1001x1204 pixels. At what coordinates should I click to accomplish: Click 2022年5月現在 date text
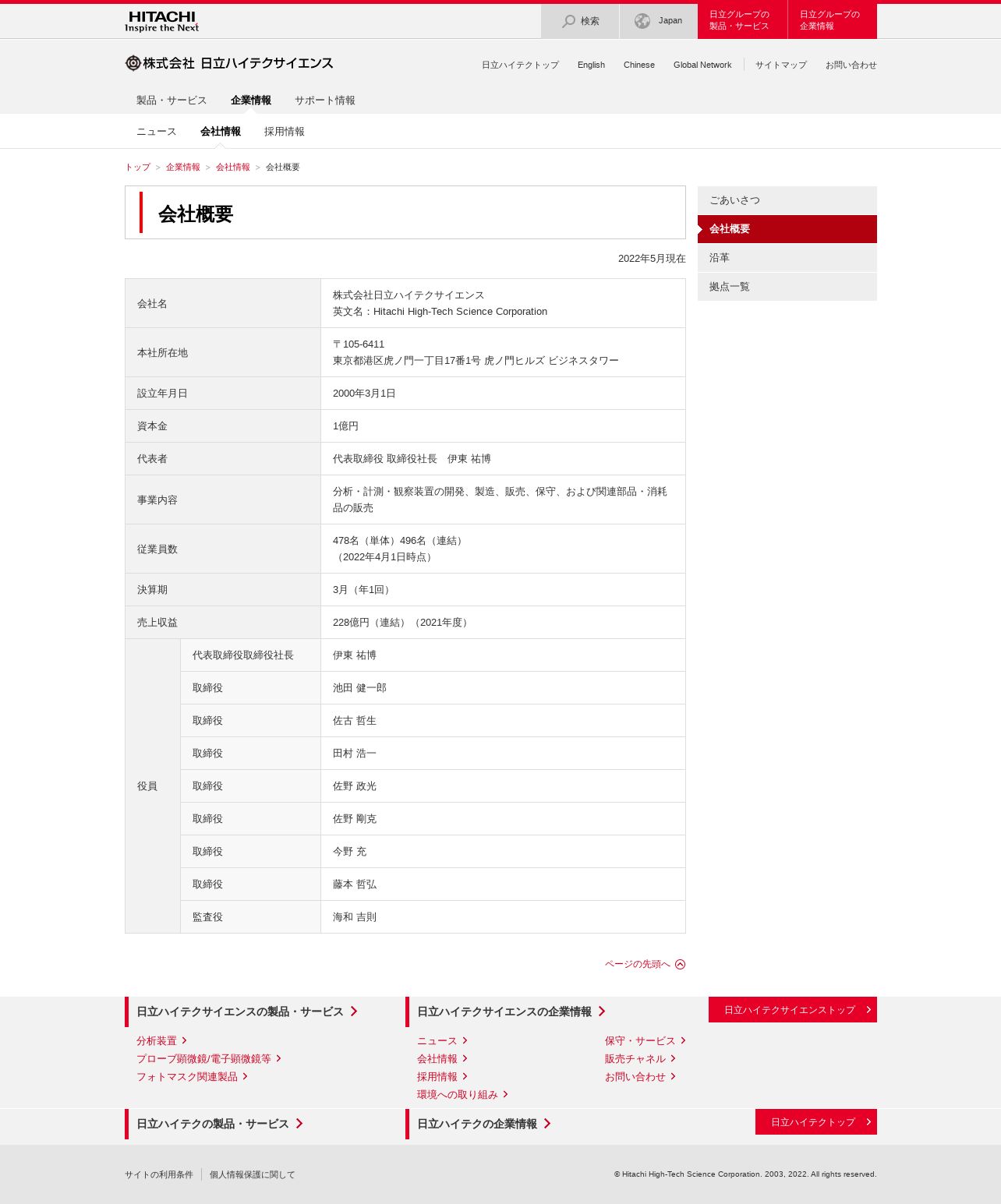[652, 259]
